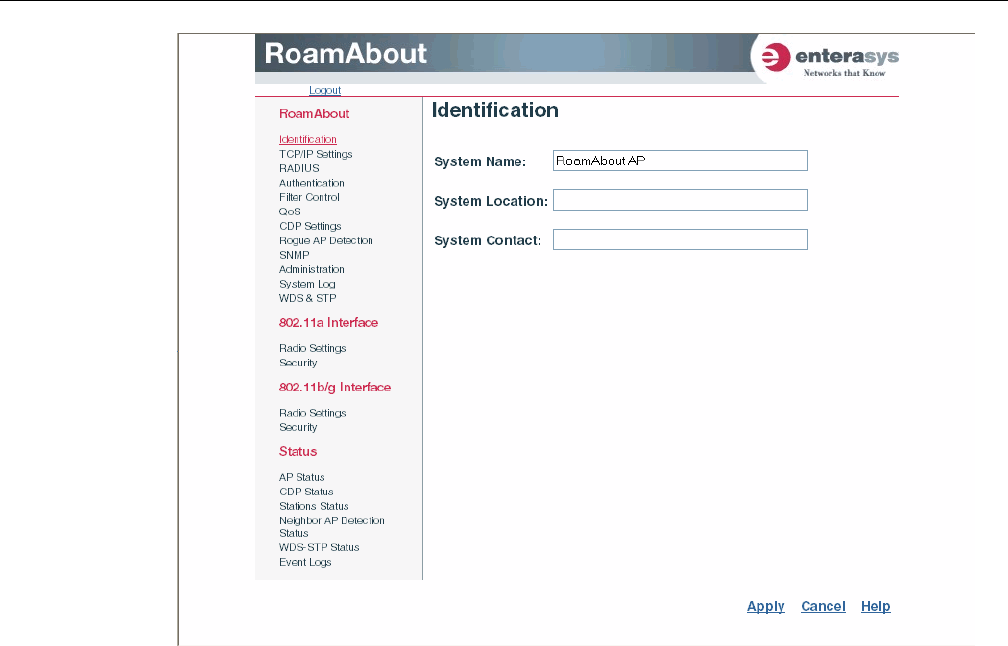This screenshot has width=1008, height=646.
Task: Click the System Name label
Action: [x=480, y=162]
